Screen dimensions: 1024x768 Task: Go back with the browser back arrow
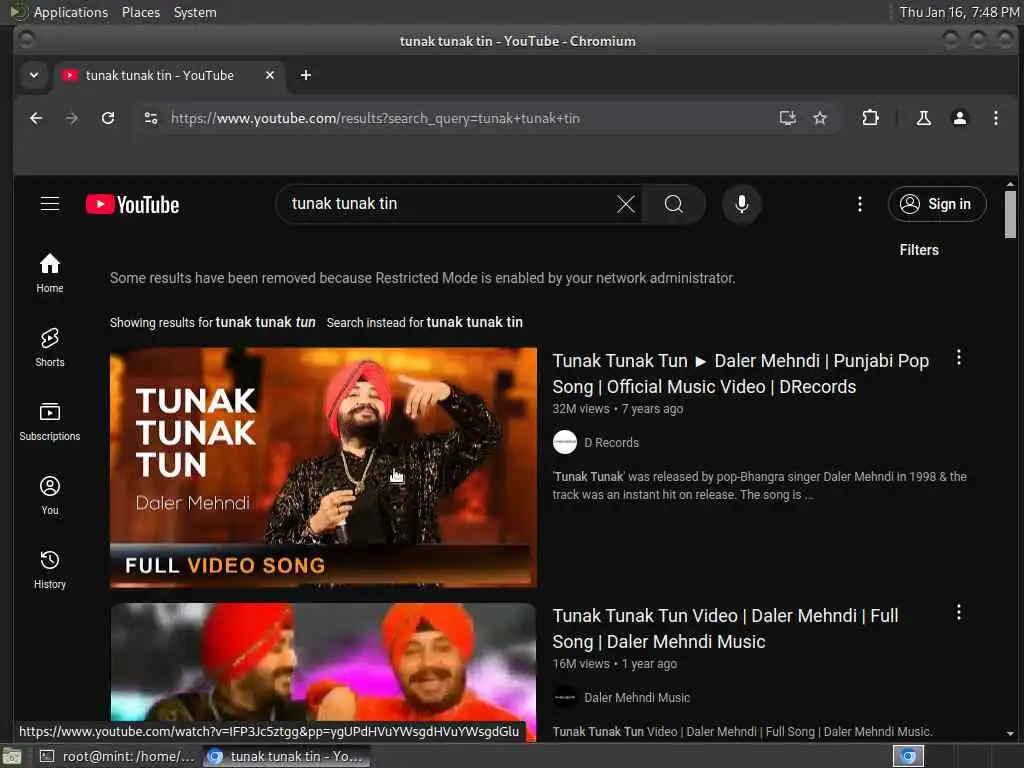tap(37, 118)
